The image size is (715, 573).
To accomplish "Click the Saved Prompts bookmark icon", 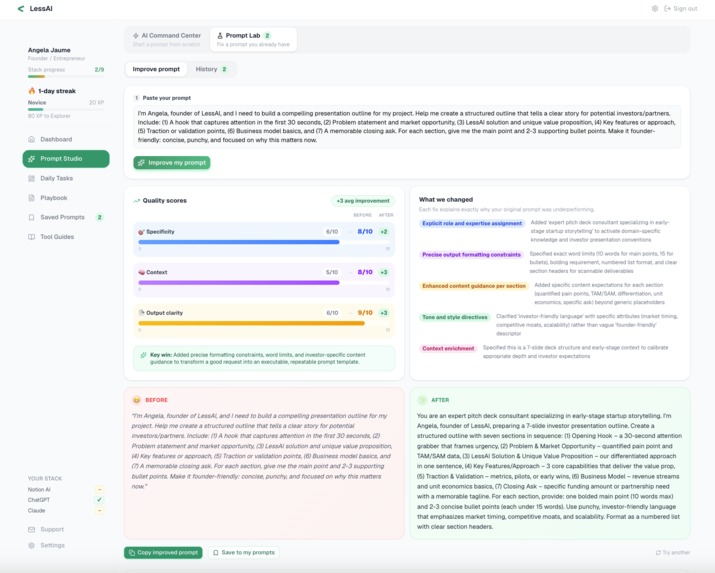I will (x=31, y=217).
